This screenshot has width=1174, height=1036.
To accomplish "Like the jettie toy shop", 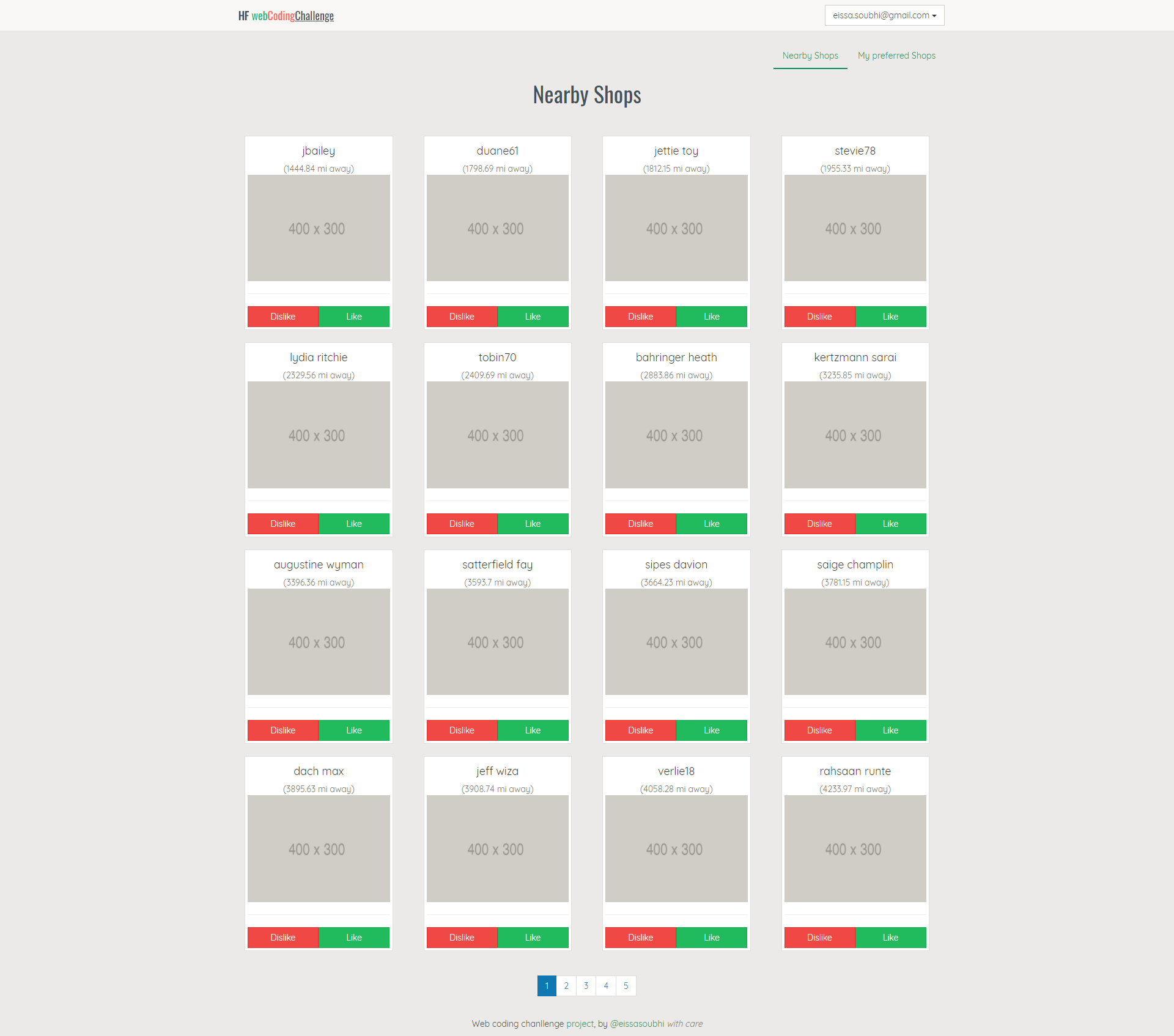I will [711, 317].
